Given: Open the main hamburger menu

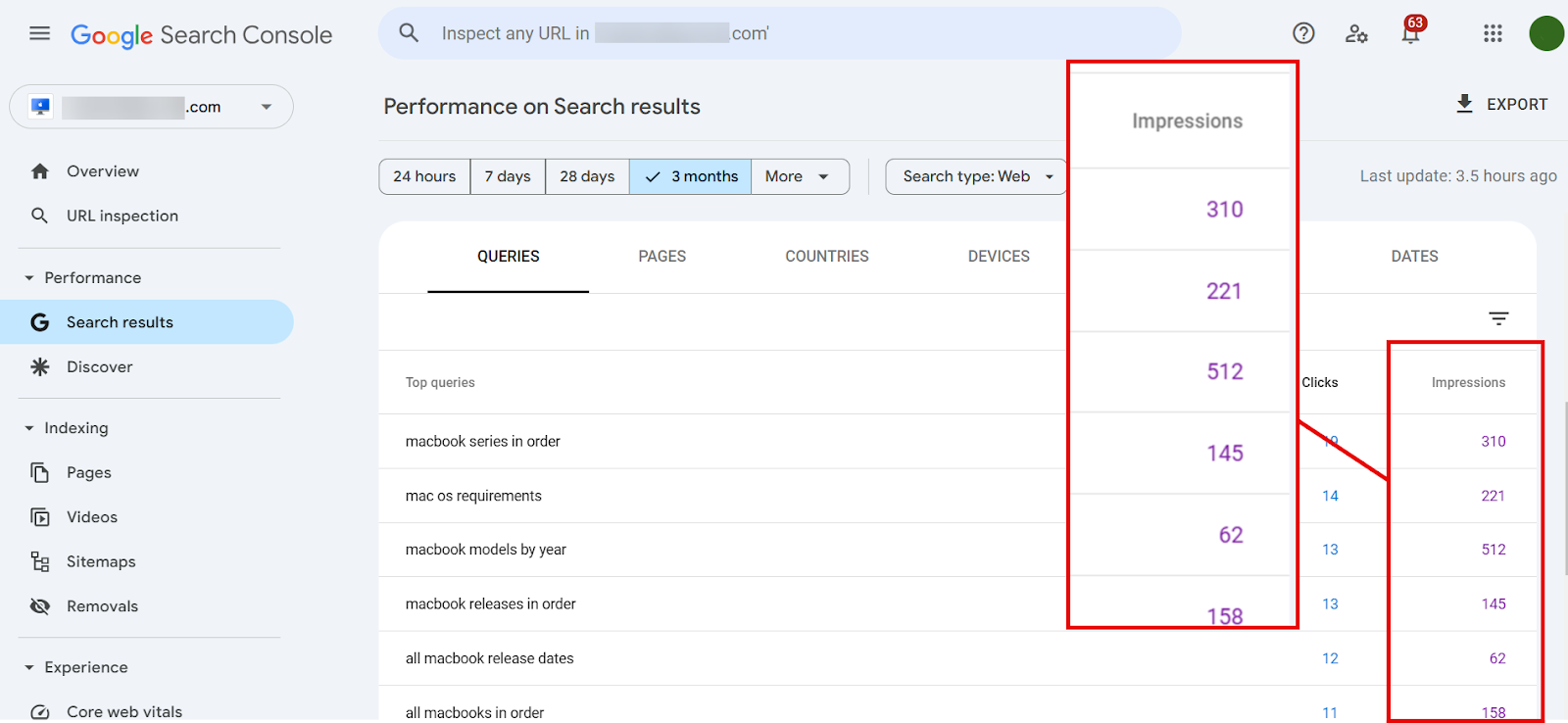Looking at the screenshot, I should tap(39, 33).
